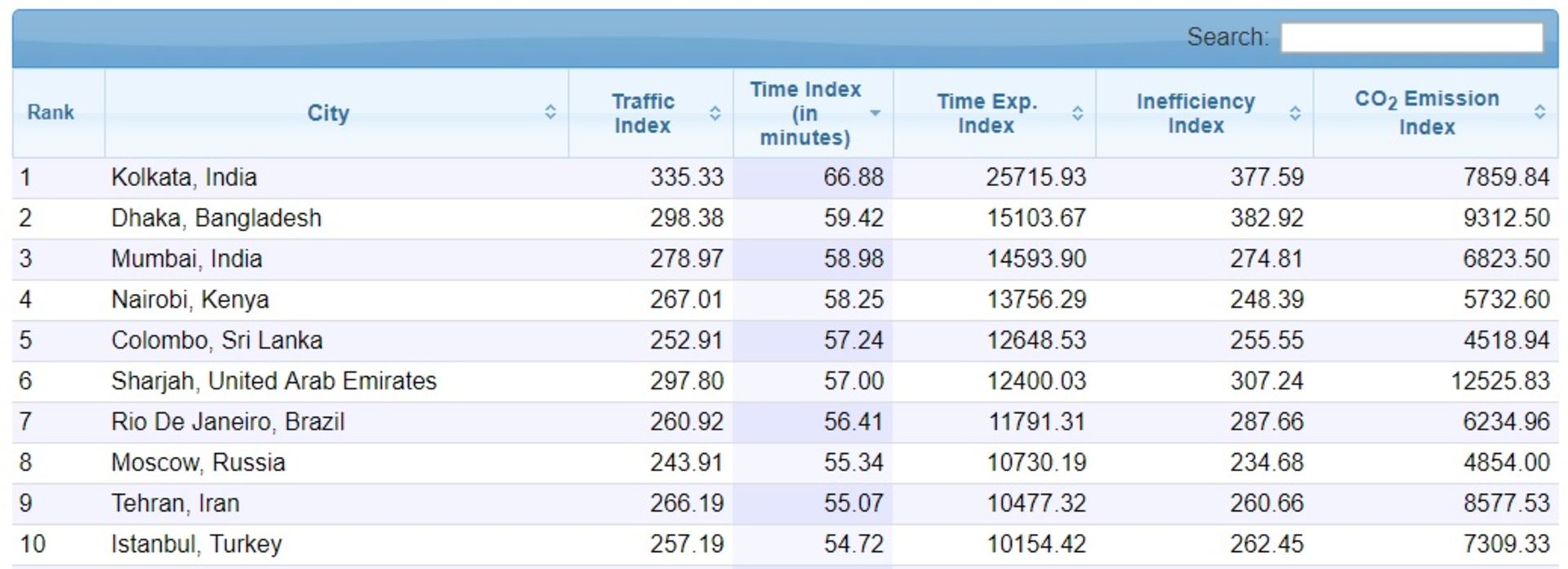The width and height of the screenshot is (1568, 569).
Task: Select Nairobi's Traffic Index value 267.01
Action: click(x=686, y=300)
